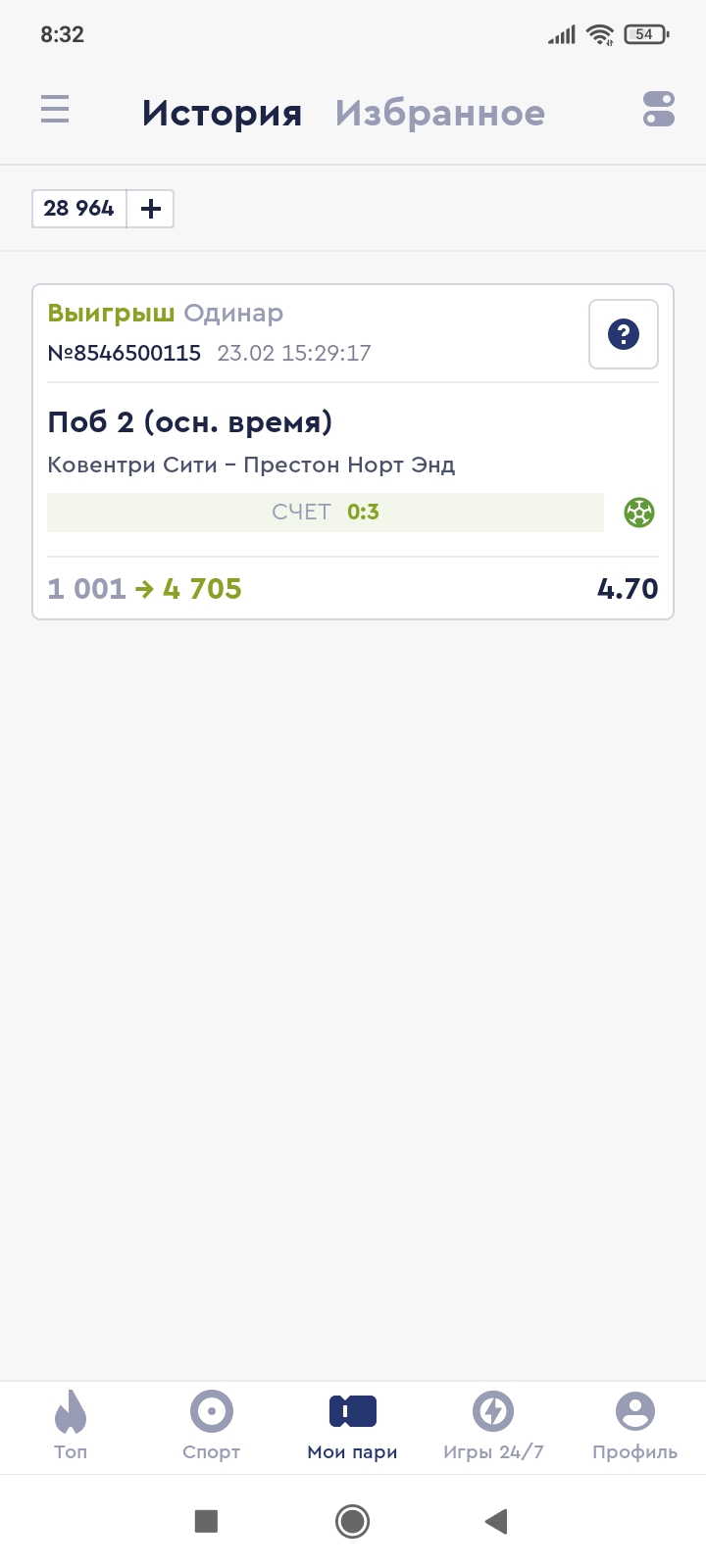The image size is (706, 1568).
Task: Switch to the История tab
Action: (222, 113)
